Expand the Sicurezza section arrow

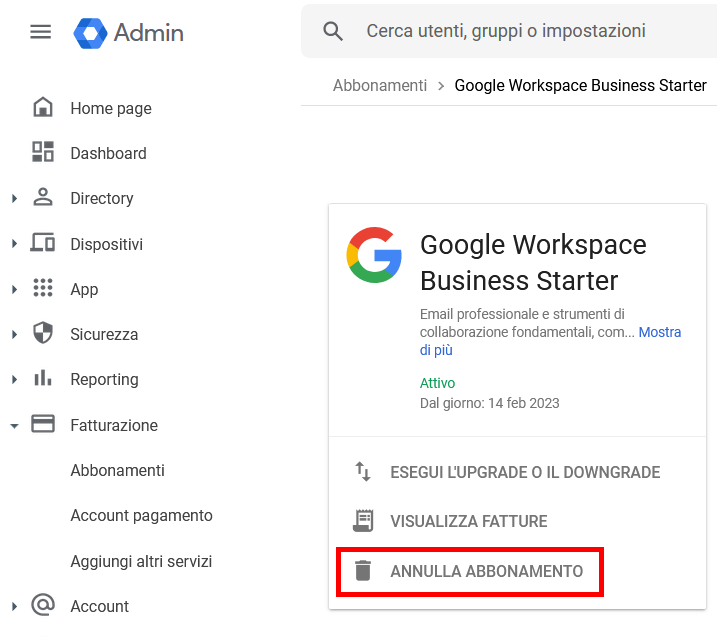pyautogui.click(x=15, y=334)
